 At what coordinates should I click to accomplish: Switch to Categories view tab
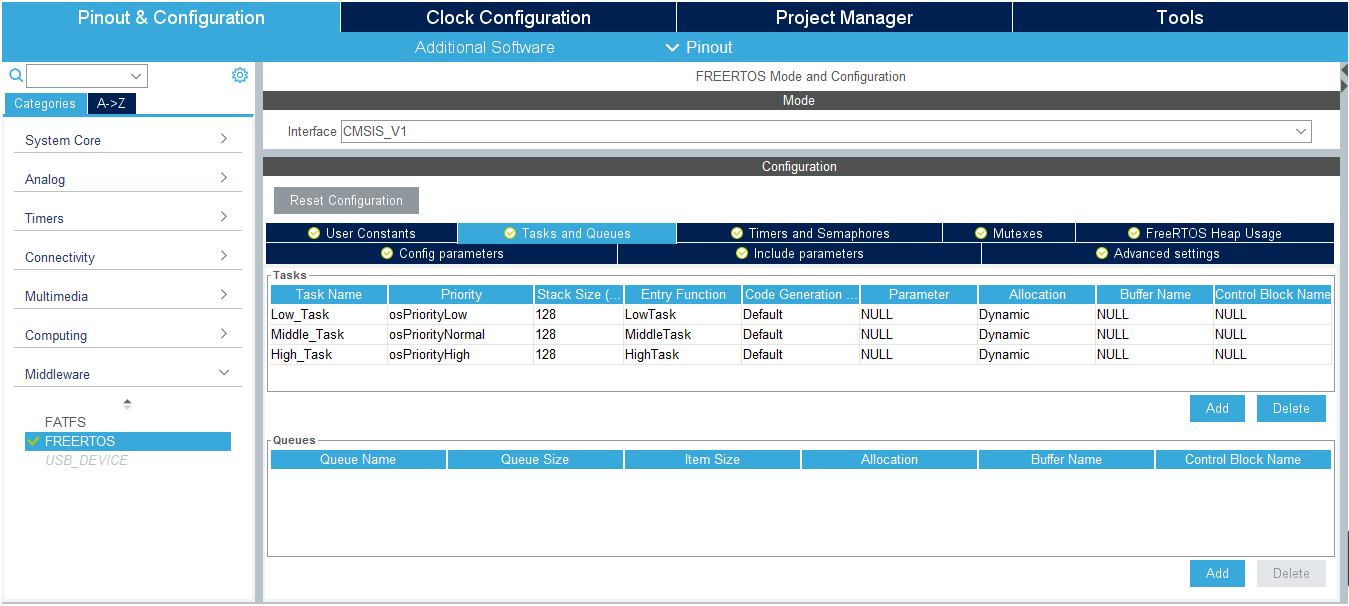click(x=45, y=103)
